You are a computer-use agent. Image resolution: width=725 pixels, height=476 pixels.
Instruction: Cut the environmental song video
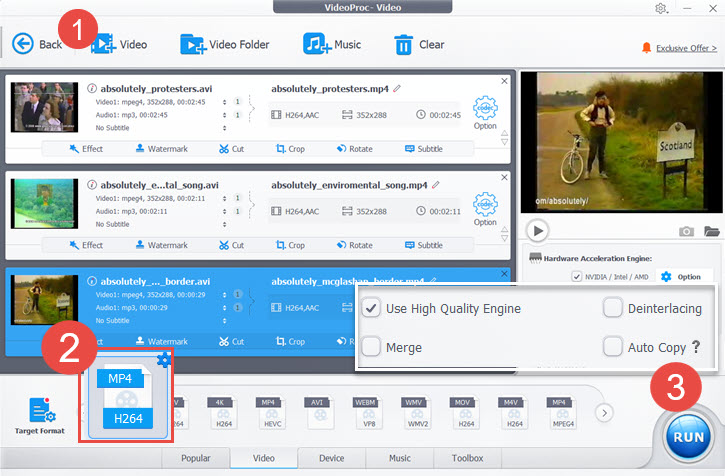click(231, 245)
